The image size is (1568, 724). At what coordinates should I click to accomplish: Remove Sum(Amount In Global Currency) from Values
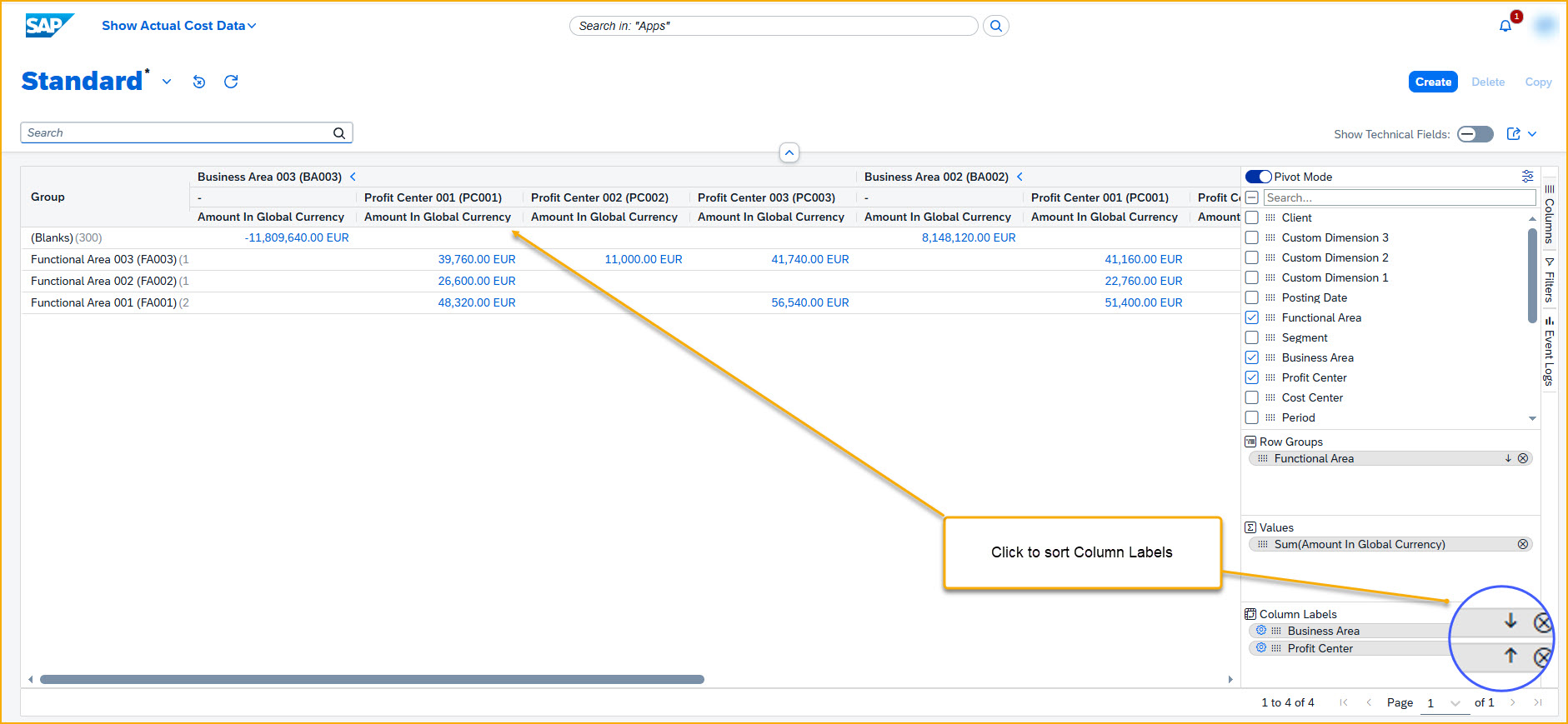pyautogui.click(x=1523, y=544)
